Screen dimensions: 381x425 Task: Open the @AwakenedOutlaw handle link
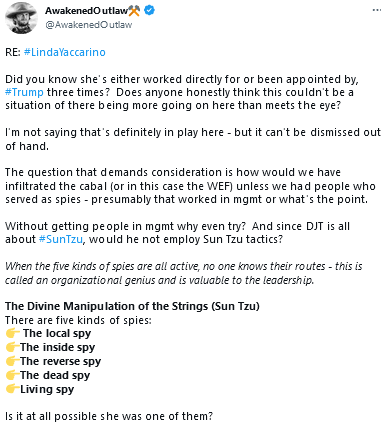(89, 25)
